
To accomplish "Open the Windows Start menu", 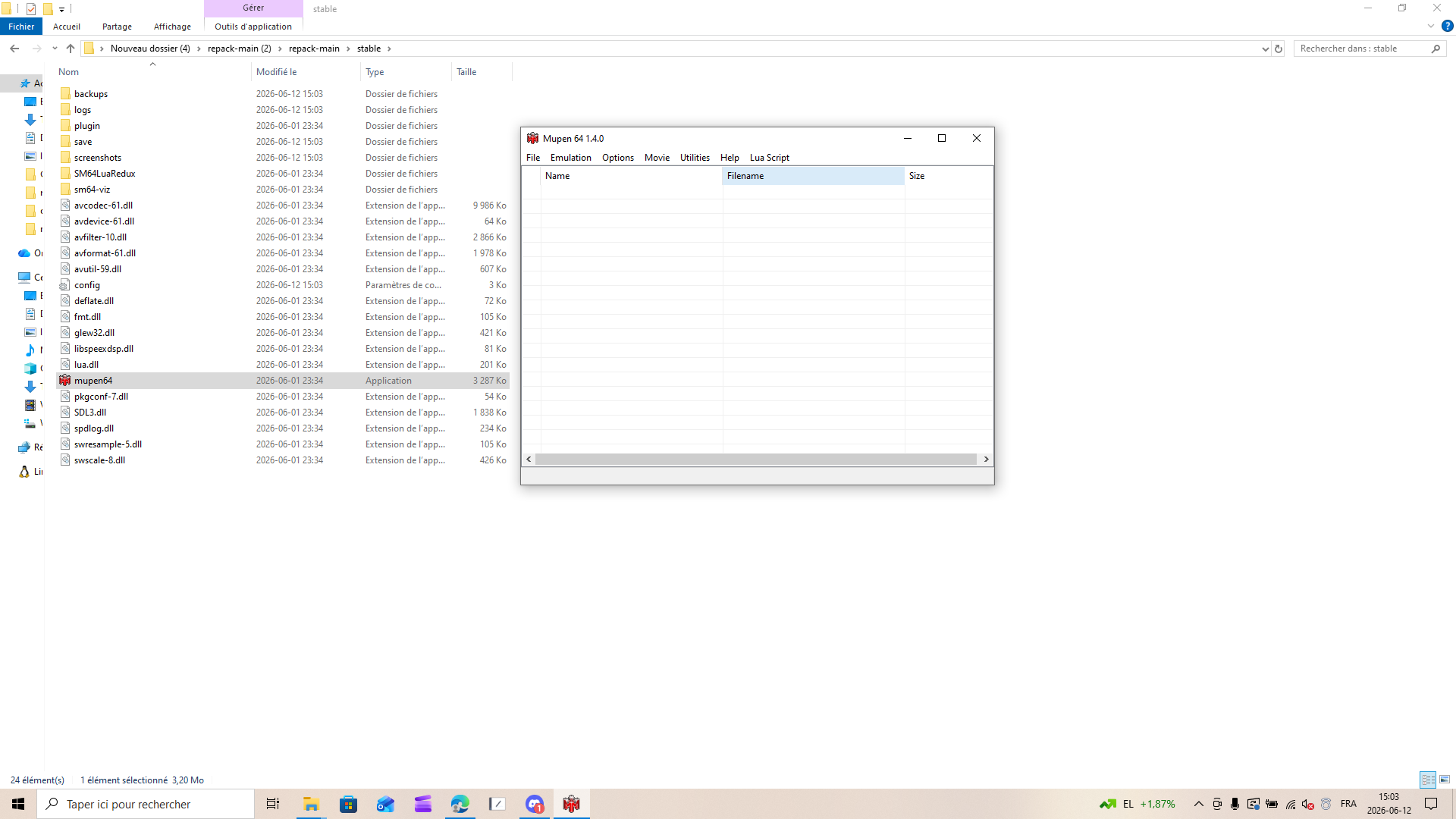I will [18, 804].
